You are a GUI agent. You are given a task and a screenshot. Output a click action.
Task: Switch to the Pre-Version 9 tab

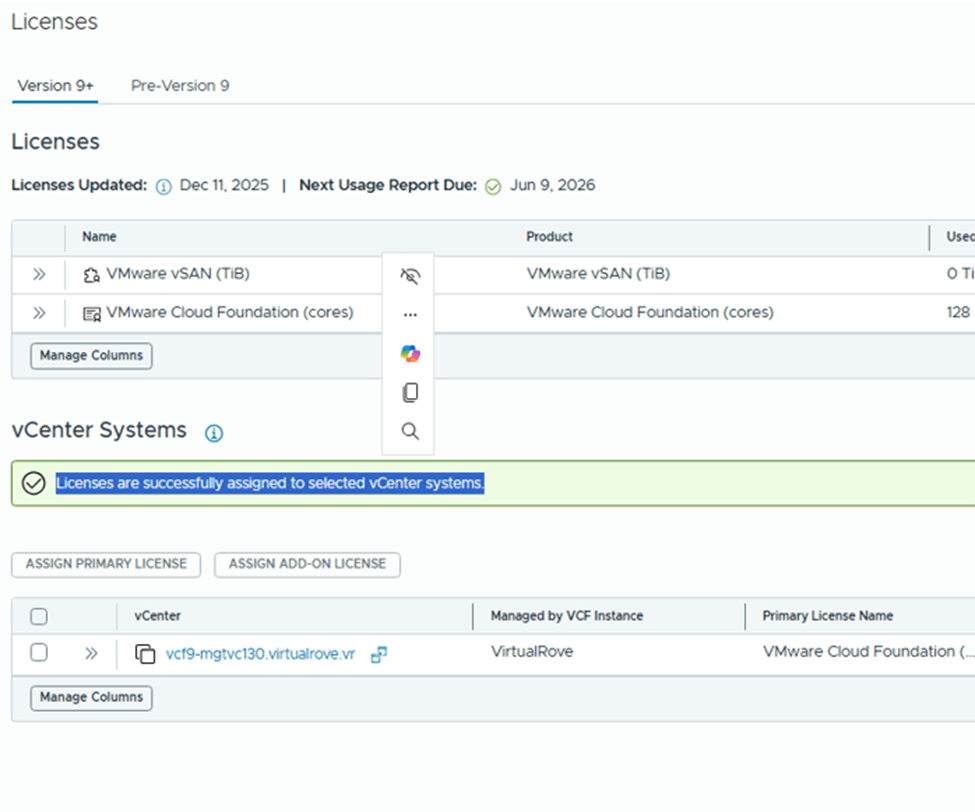tap(180, 86)
